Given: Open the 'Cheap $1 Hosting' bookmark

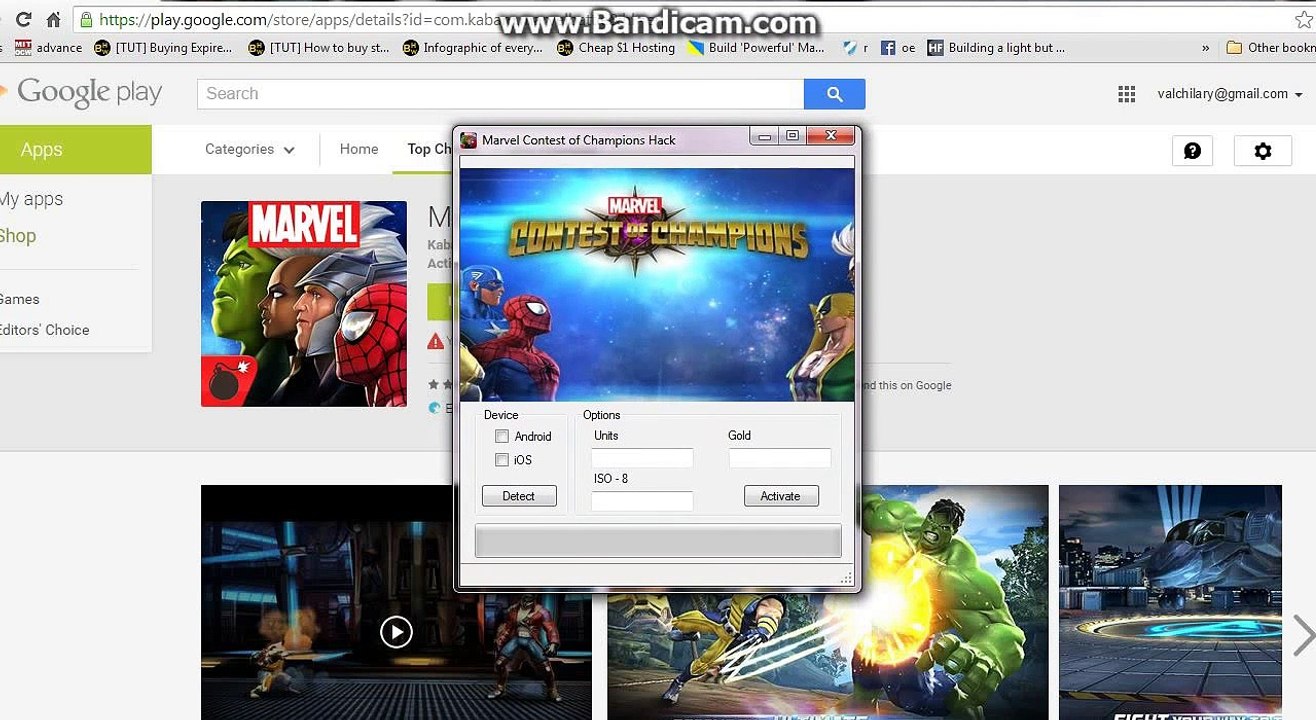Looking at the screenshot, I should coord(616,47).
